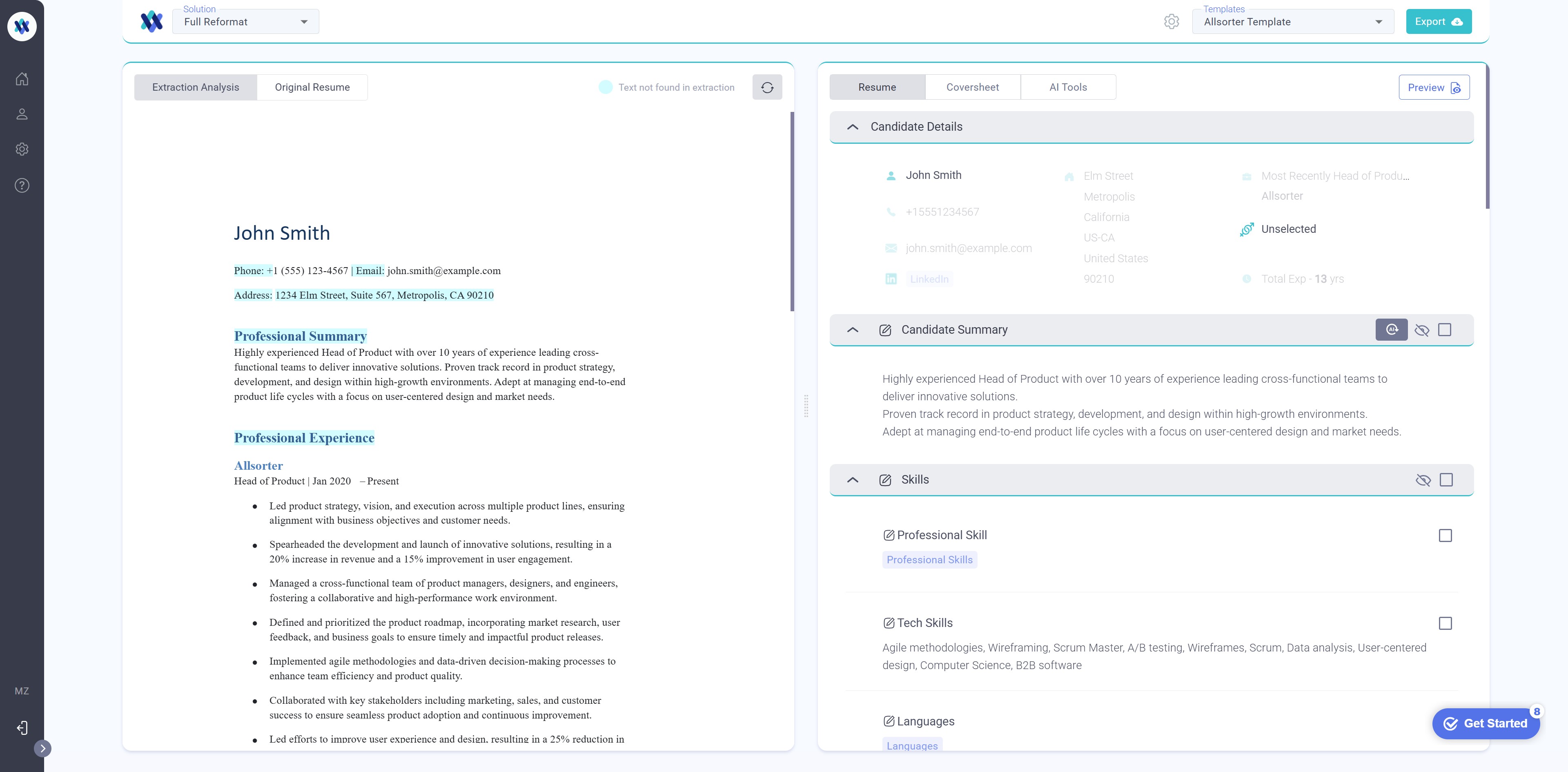Open the help question mark icon
This screenshot has width=1568, height=772.
coord(22,185)
